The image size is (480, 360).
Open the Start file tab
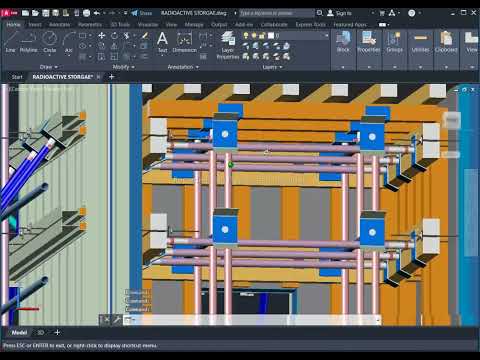pos(17,77)
